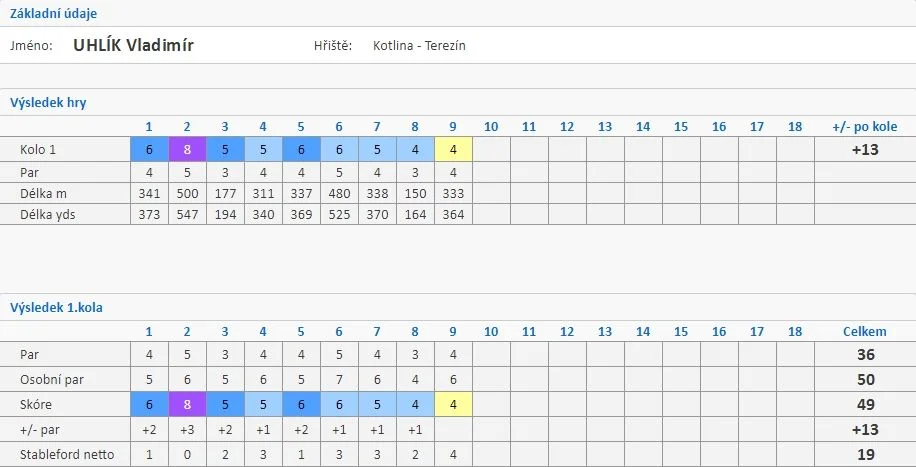The height and width of the screenshot is (467, 916).
Task: Click the Stableford netto row label
Action: (x=67, y=455)
